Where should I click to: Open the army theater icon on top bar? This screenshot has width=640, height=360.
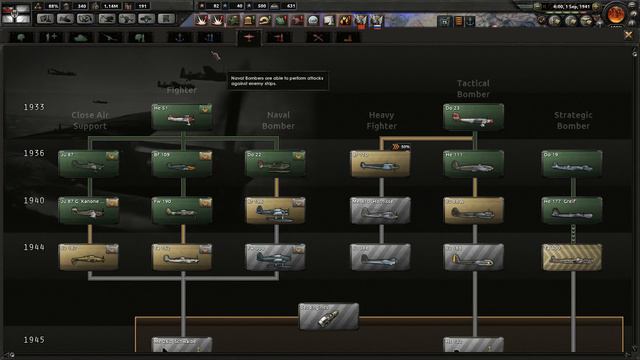pos(444,21)
